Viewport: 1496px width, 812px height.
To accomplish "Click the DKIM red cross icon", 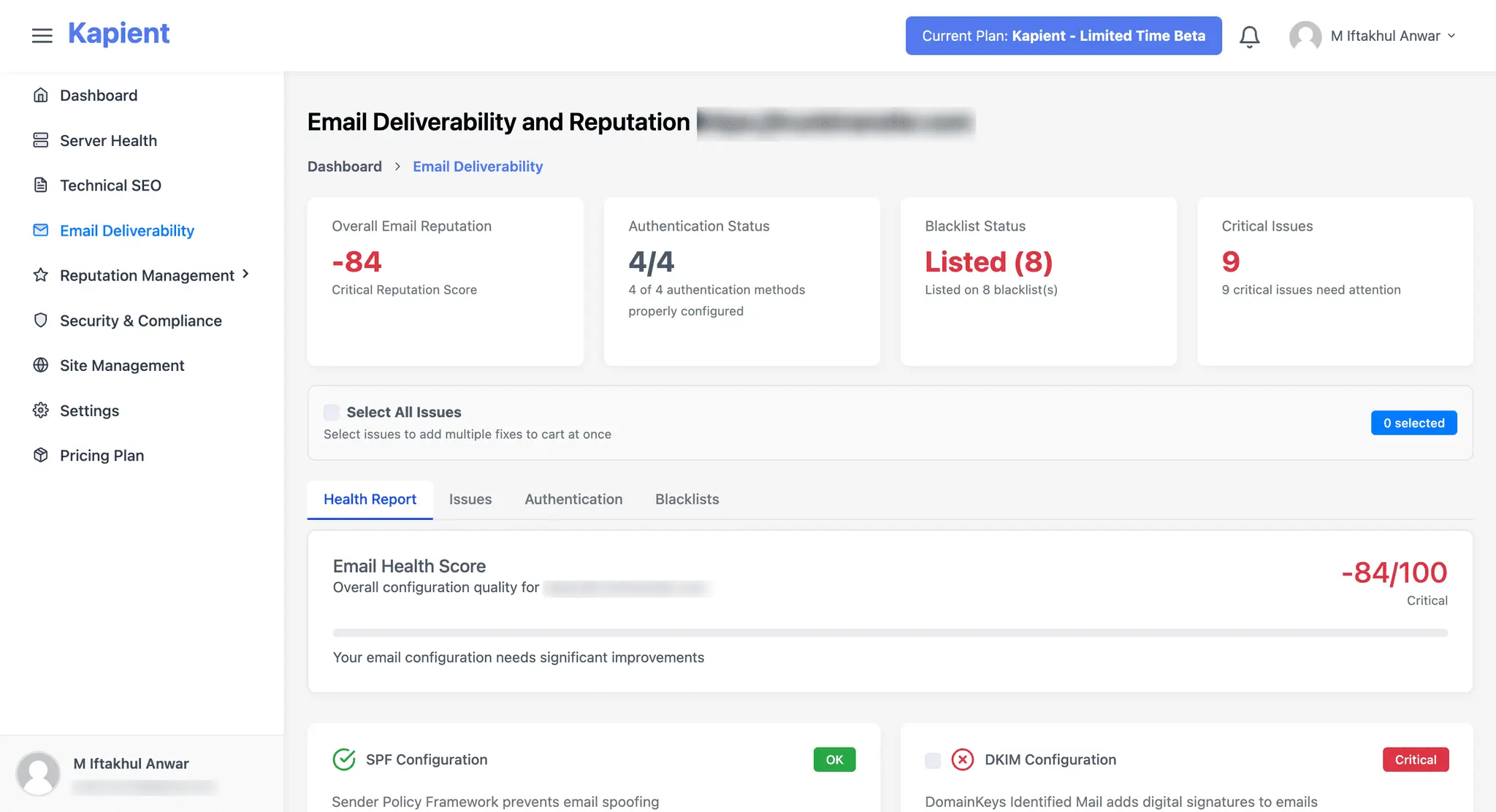I will point(963,759).
